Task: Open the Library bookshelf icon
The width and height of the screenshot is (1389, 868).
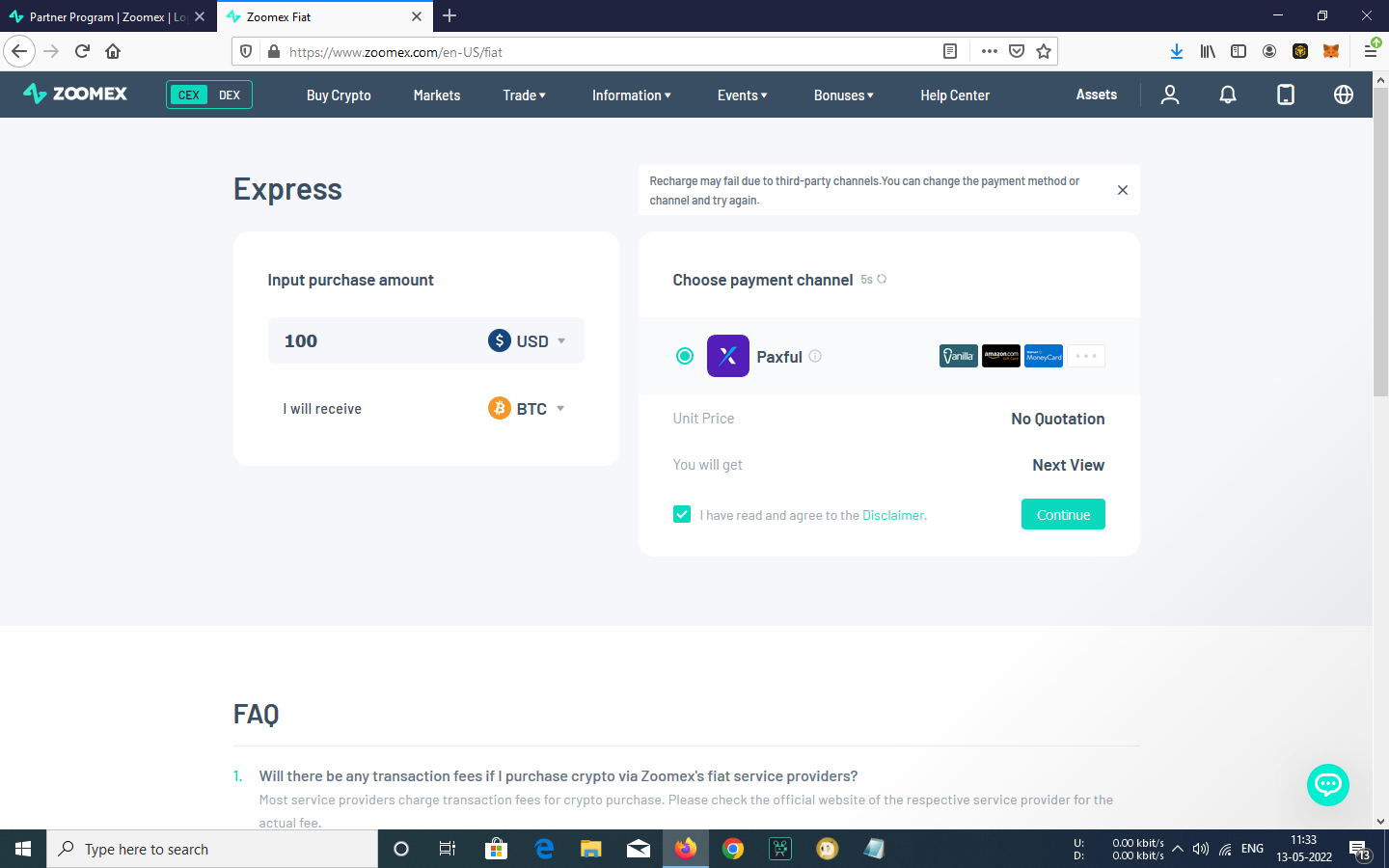Action: pyautogui.click(x=1208, y=51)
